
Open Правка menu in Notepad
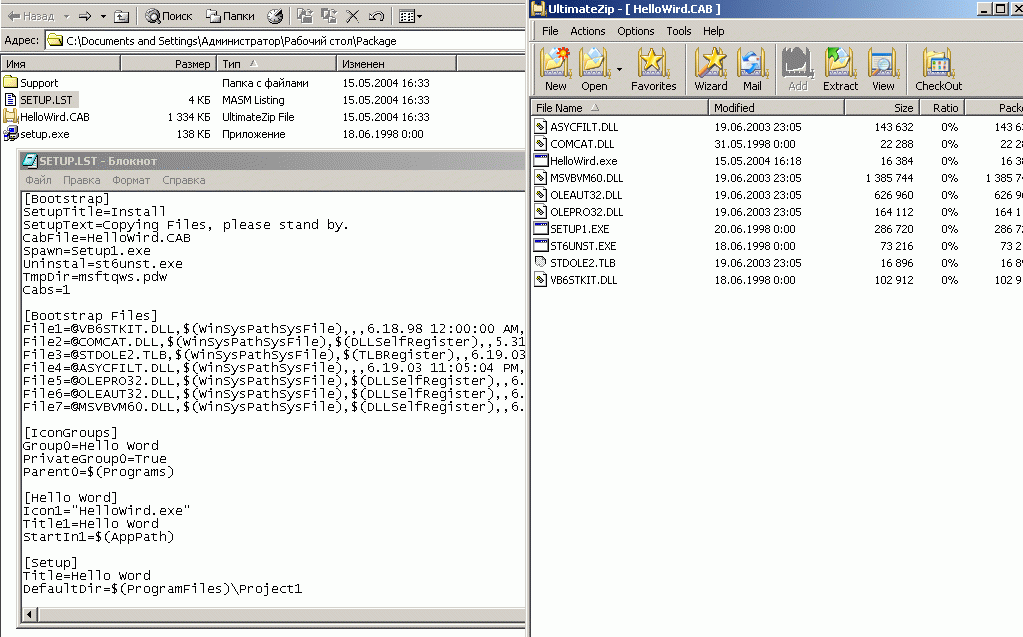coord(82,180)
